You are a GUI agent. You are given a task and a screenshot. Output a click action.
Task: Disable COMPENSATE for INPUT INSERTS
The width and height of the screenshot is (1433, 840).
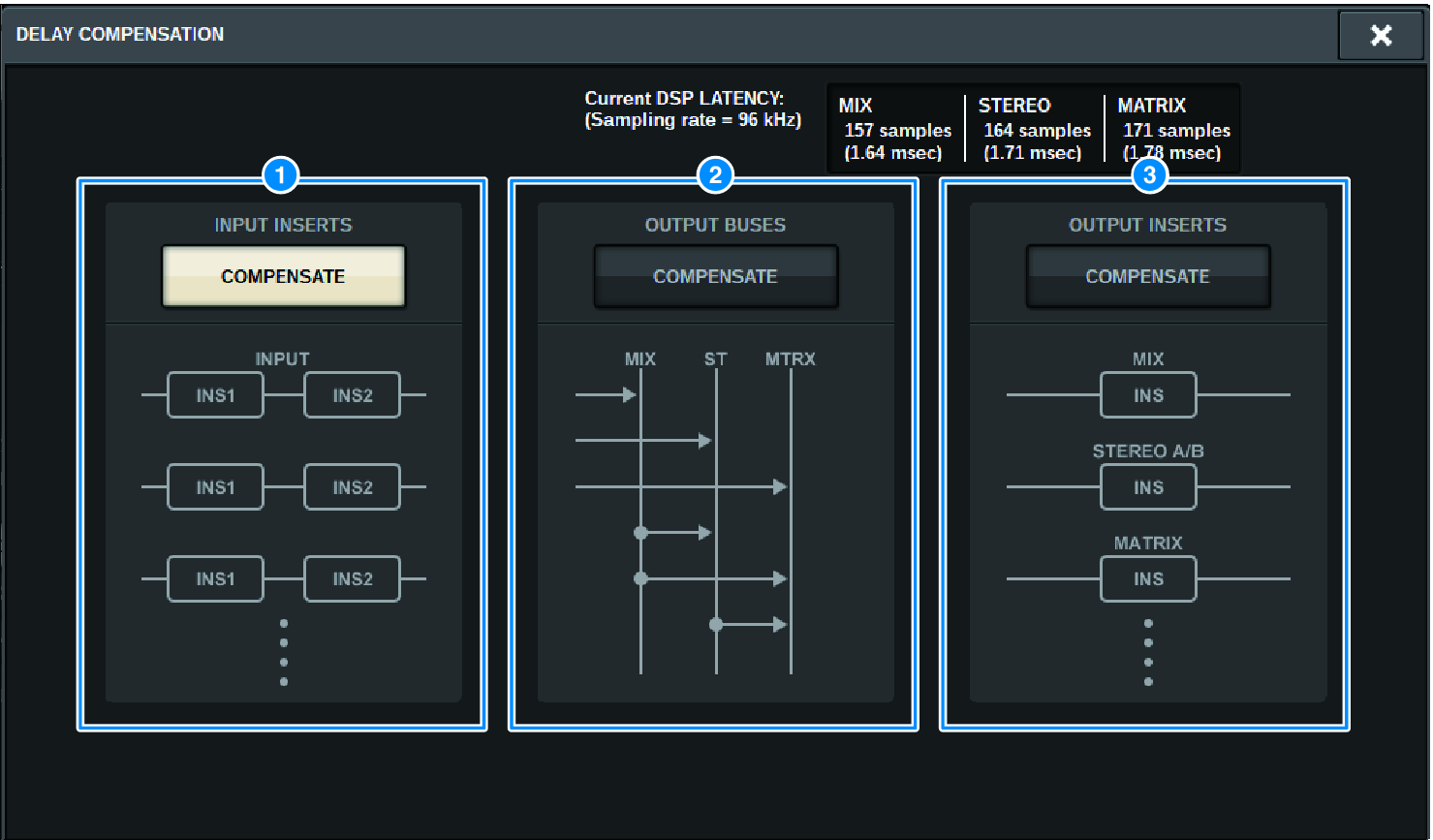tap(282, 276)
